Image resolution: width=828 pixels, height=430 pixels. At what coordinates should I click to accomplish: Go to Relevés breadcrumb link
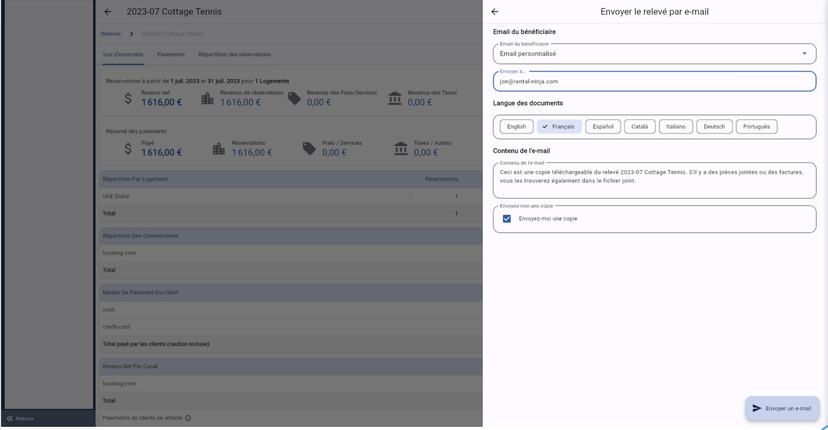[110, 34]
